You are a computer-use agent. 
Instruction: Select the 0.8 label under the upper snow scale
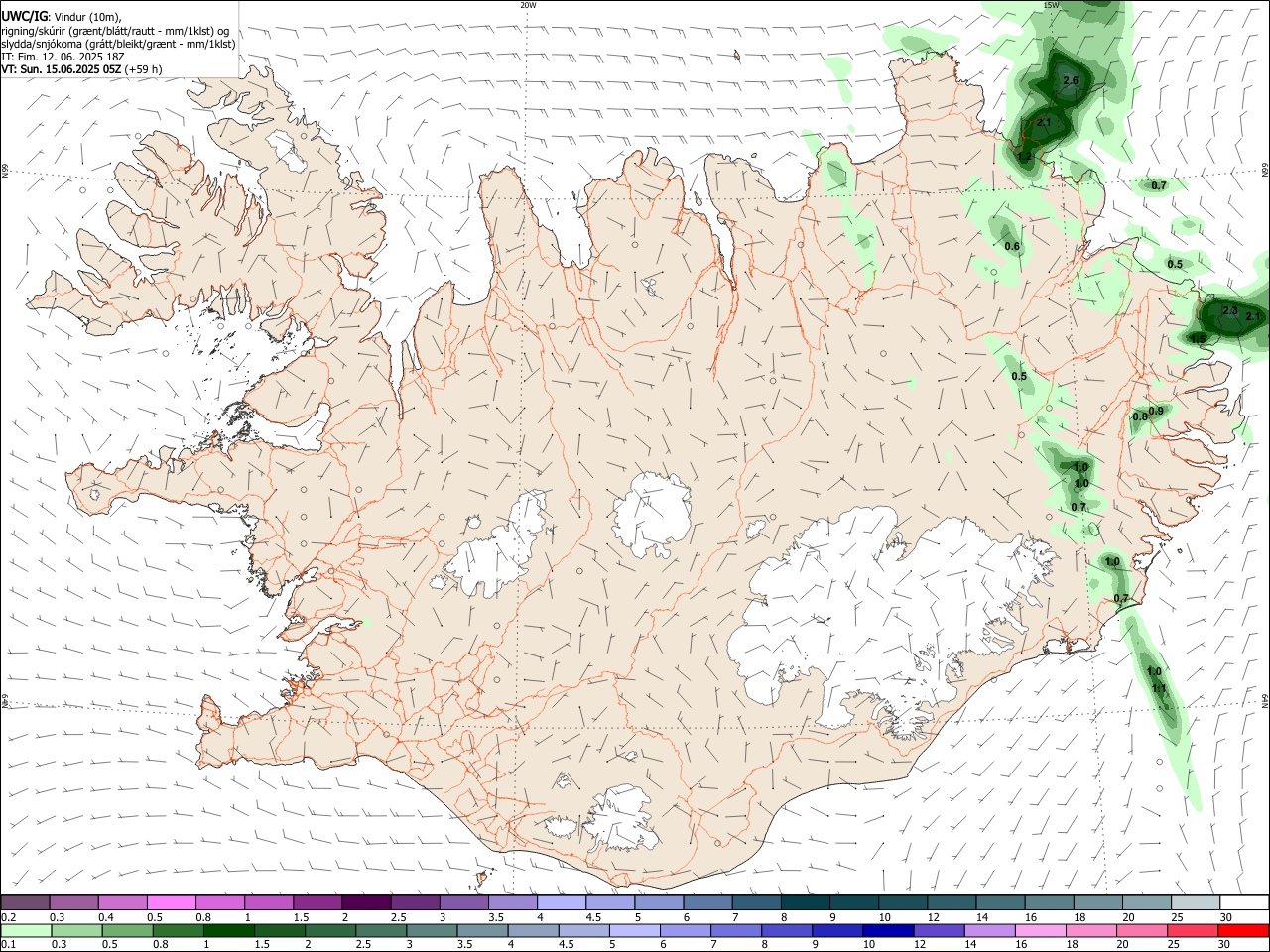(203, 917)
